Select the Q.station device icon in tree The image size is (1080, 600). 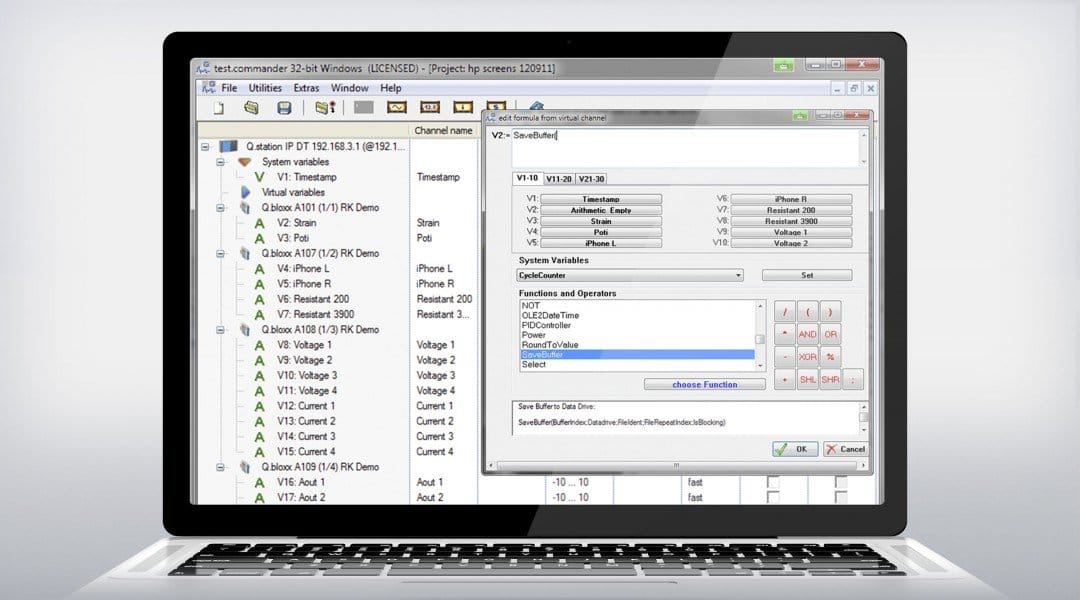coord(228,146)
